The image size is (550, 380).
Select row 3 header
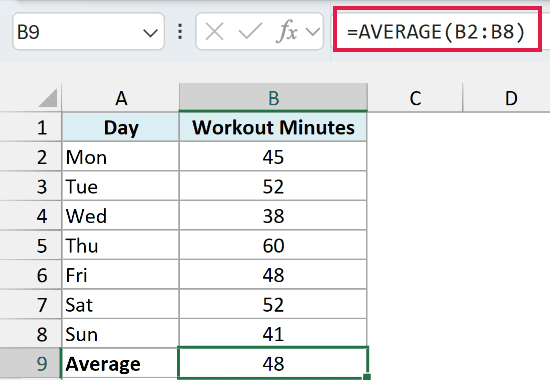pyautogui.click(x=31, y=186)
